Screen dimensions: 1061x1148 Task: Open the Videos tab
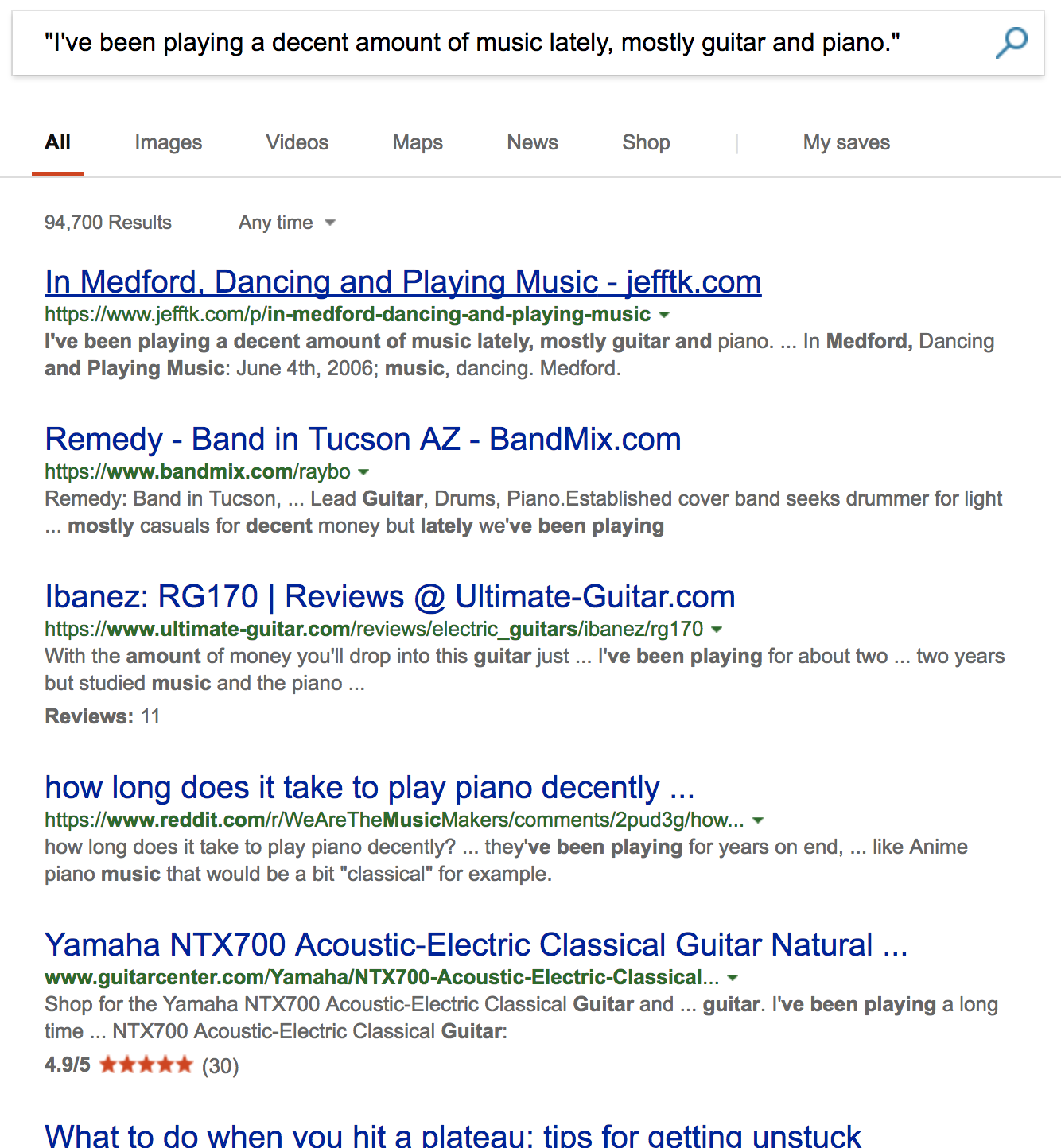pos(297,143)
